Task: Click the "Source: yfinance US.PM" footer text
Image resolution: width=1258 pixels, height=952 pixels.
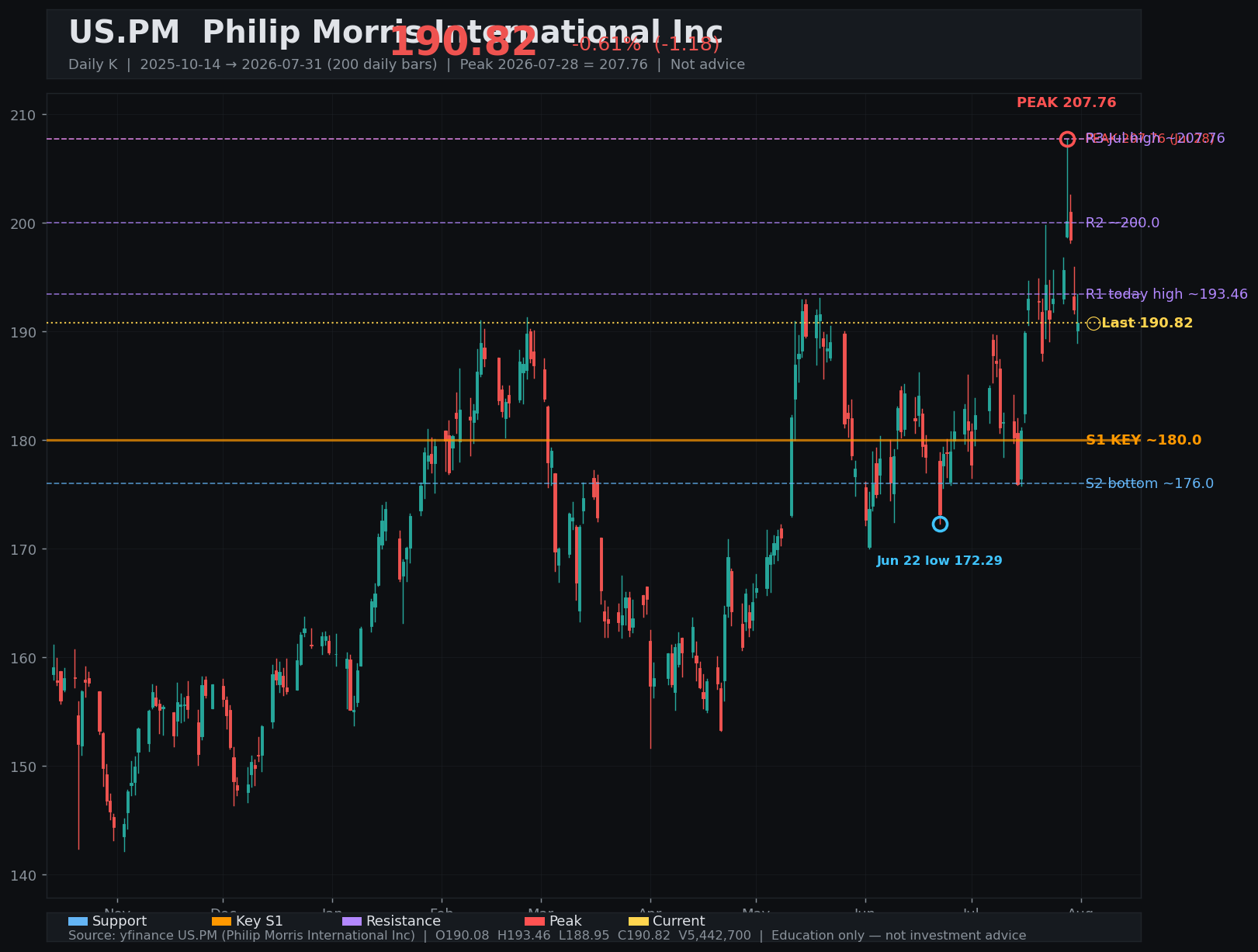Action: point(547,936)
